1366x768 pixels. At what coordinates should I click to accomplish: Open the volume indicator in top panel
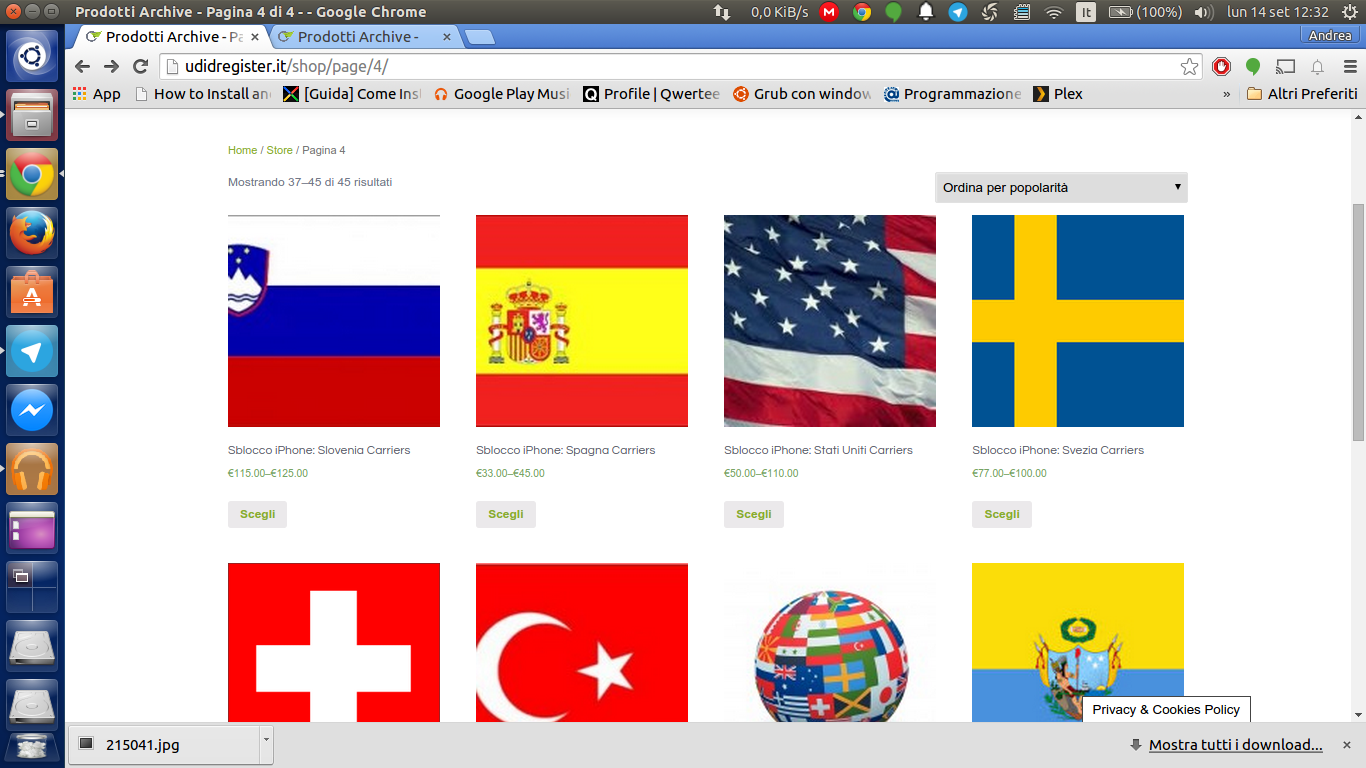click(x=1203, y=12)
